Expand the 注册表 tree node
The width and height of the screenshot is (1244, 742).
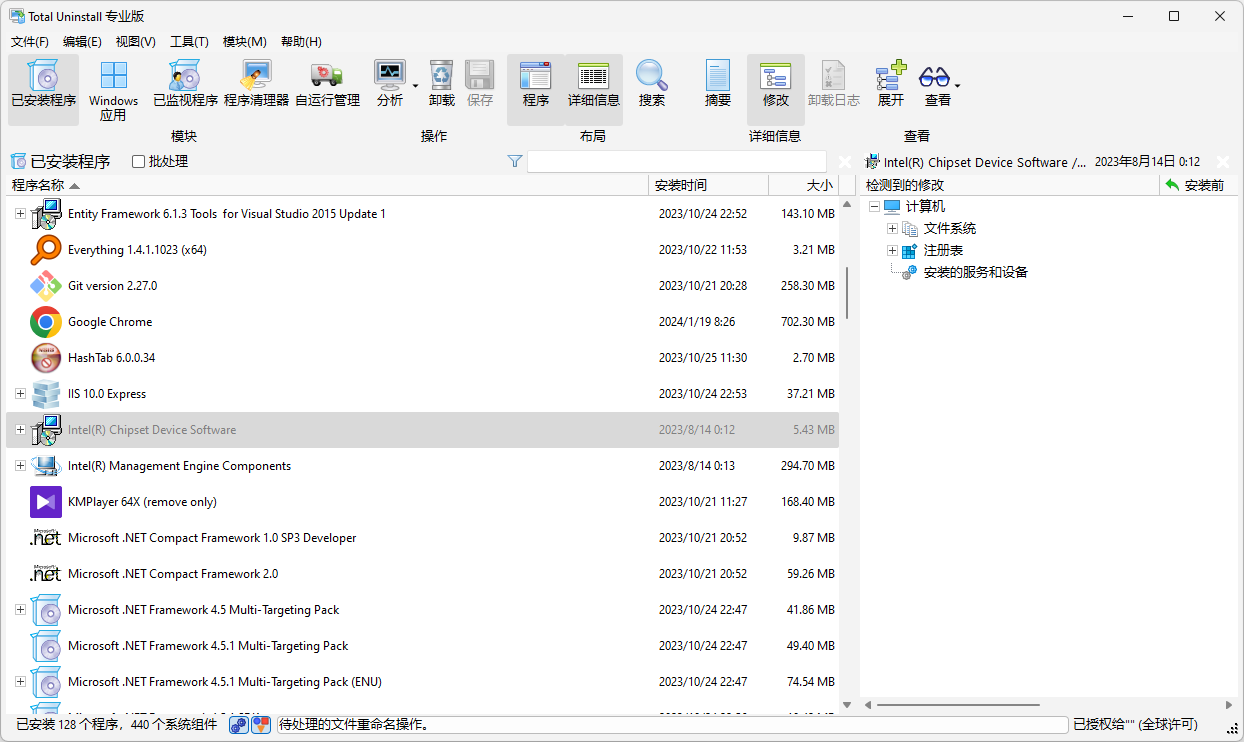(893, 251)
